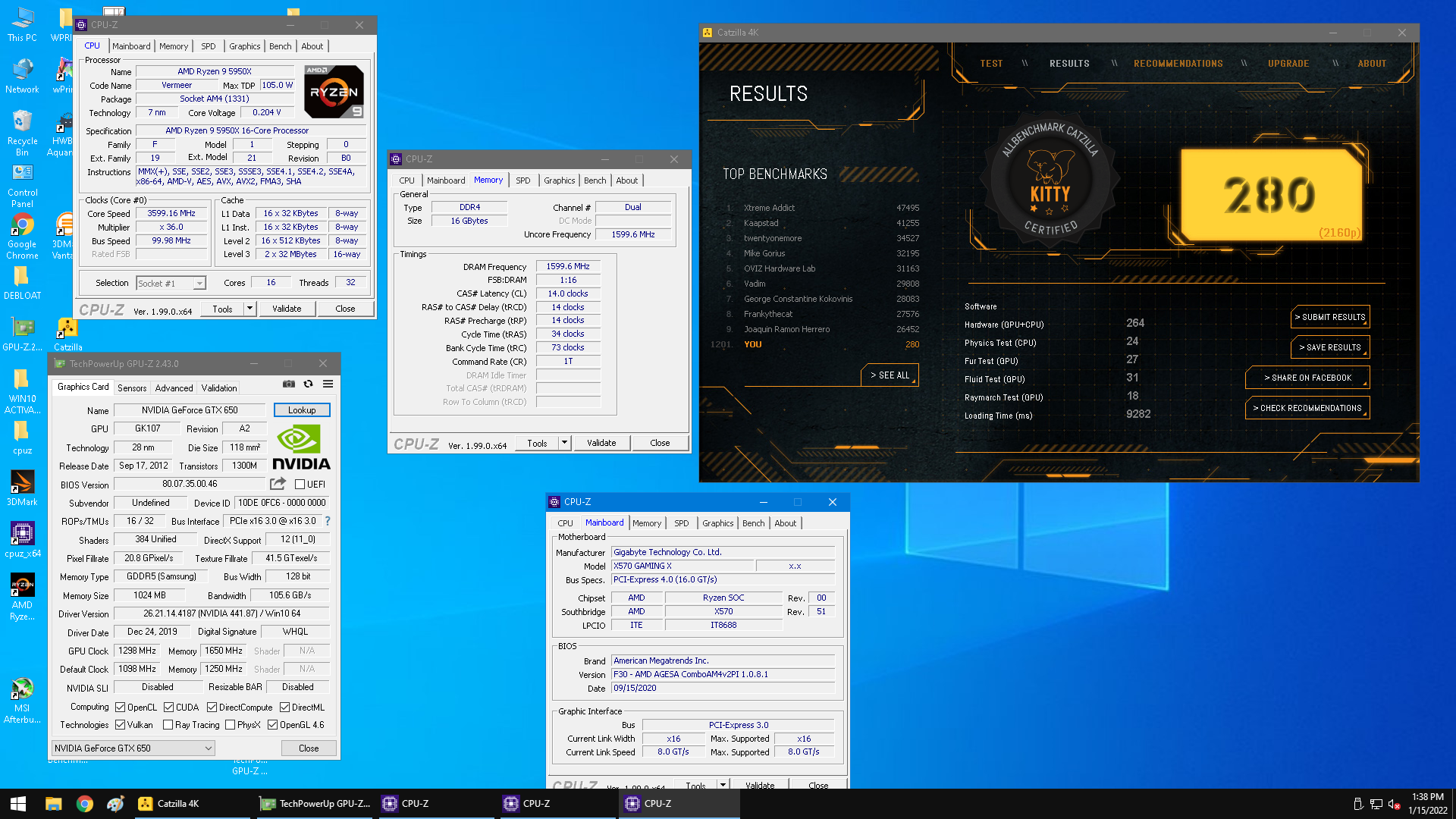Click the BIOS version share/export icon
The width and height of the screenshot is (1456, 819).
pyautogui.click(x=278, y=484)
